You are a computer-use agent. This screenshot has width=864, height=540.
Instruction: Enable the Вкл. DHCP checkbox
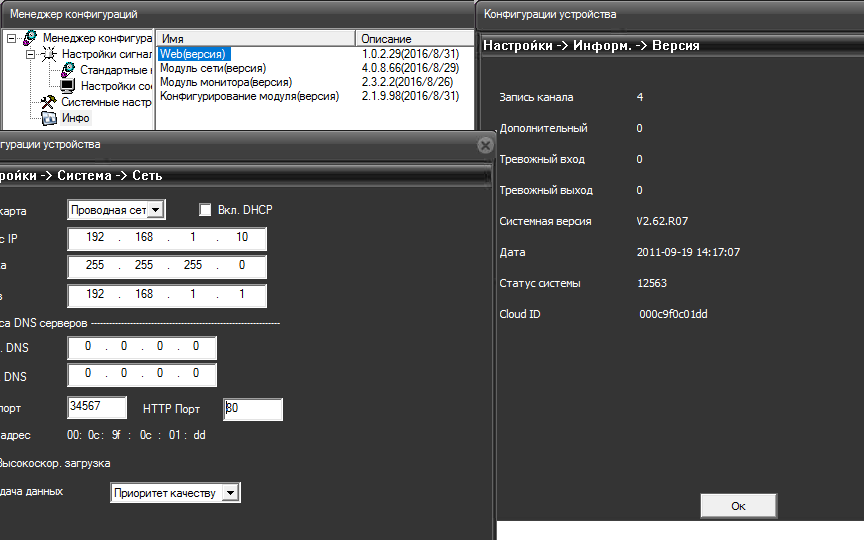click(206, 210)
